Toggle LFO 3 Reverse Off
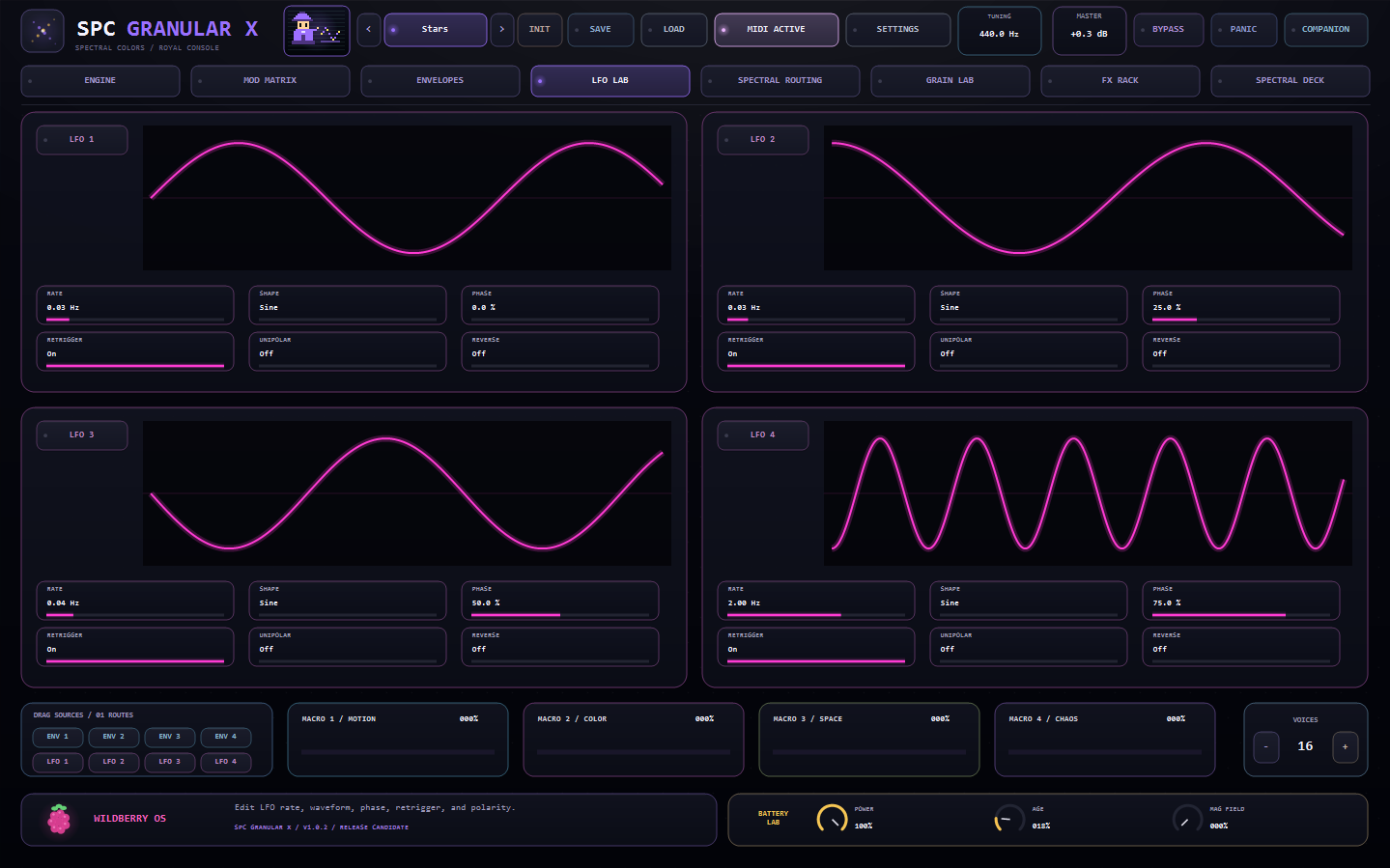 tap(560, 647)
